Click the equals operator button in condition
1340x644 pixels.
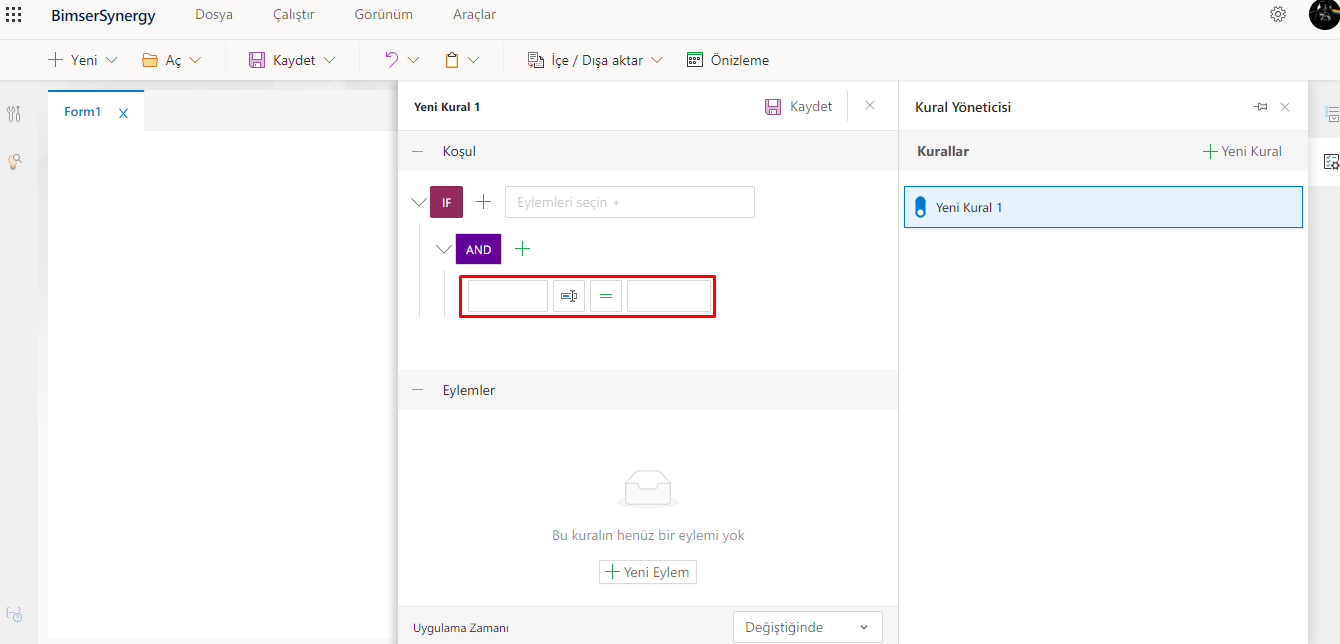(x=606, y=296)
